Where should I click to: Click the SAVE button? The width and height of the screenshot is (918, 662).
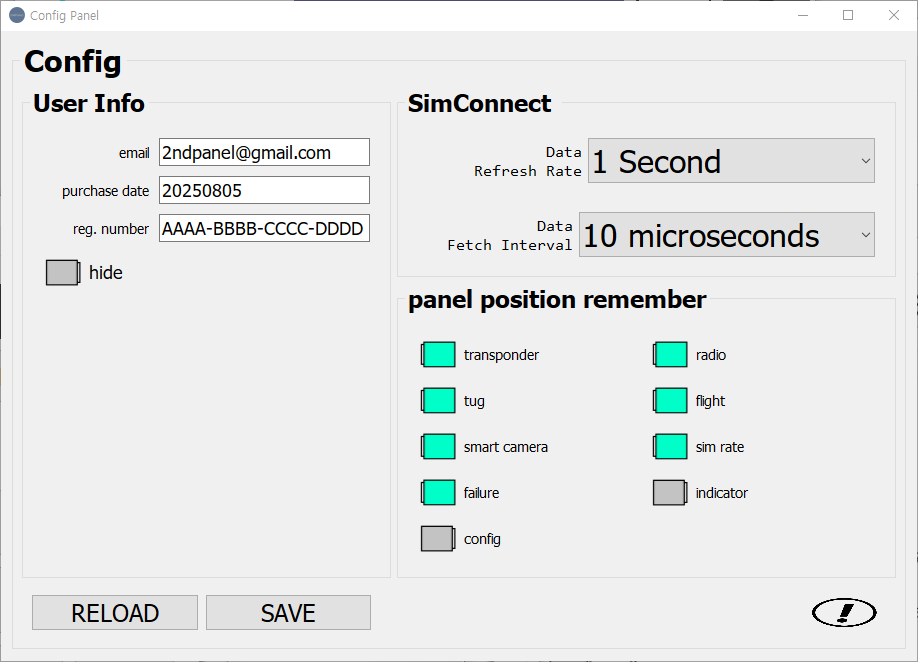288,613
